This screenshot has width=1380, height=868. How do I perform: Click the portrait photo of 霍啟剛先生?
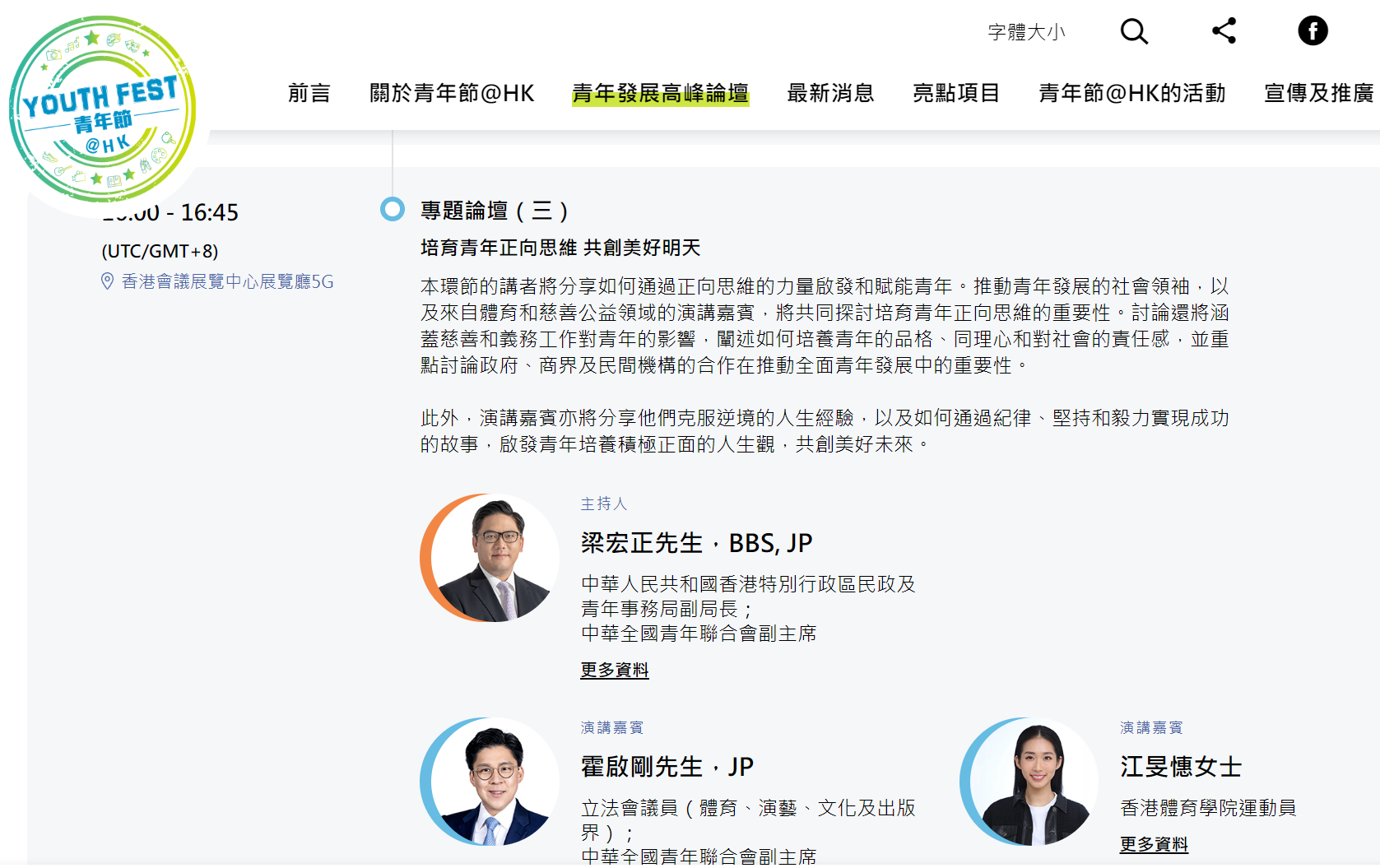[x=490, y=782]
